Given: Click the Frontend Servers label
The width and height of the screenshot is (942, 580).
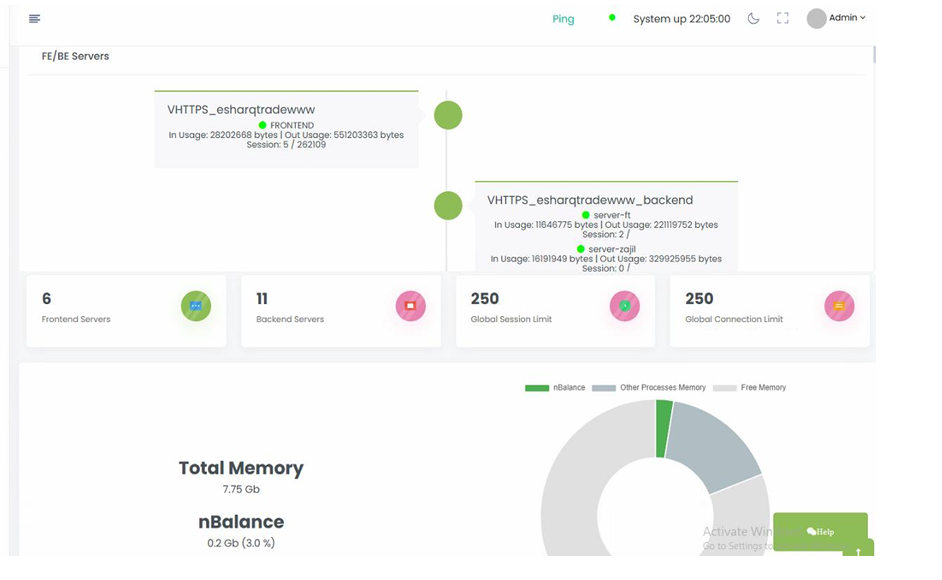Looking at the screenshot, I should tap(76, 319).
